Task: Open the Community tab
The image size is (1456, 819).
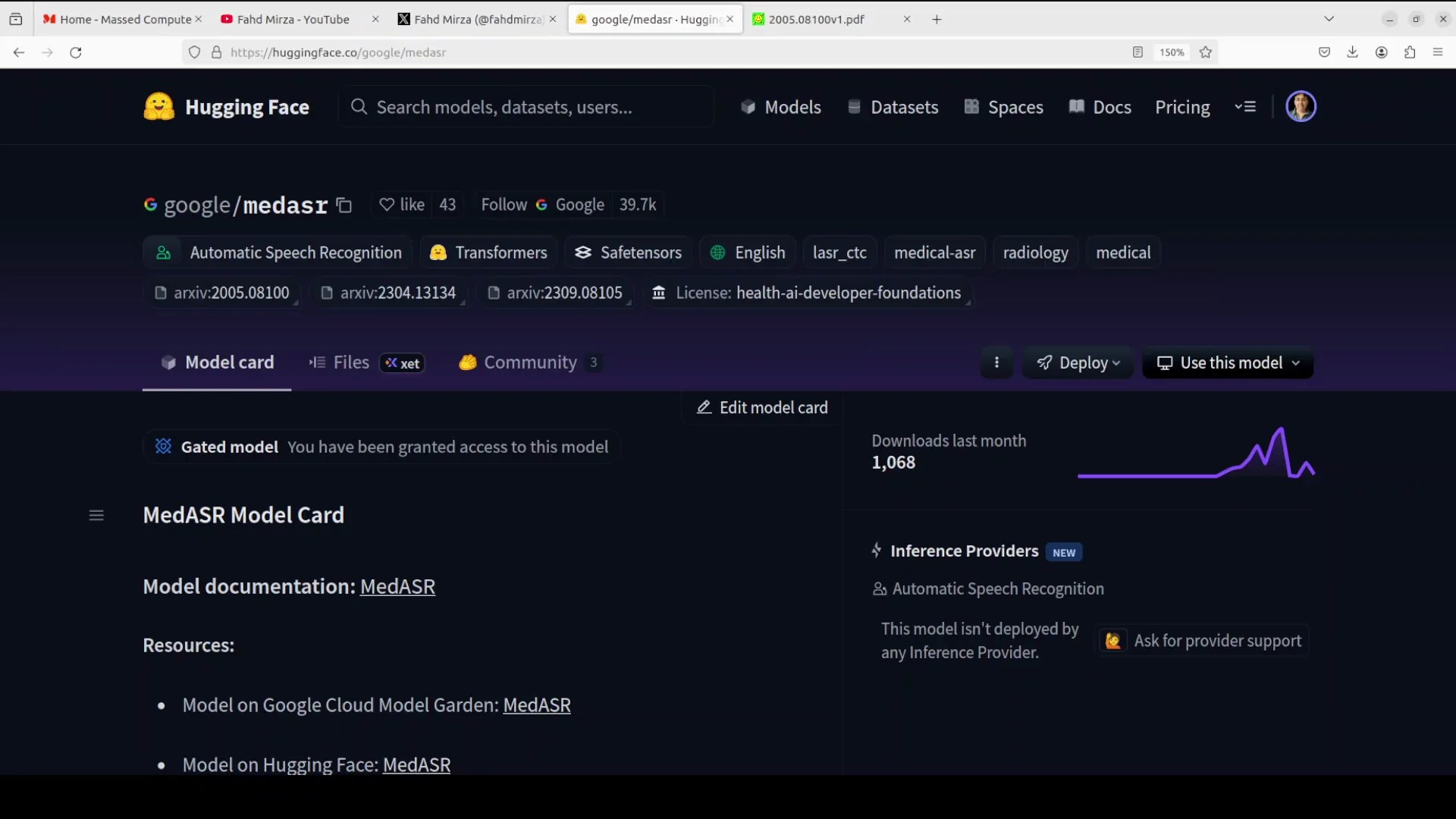Action: coord(529,362)
